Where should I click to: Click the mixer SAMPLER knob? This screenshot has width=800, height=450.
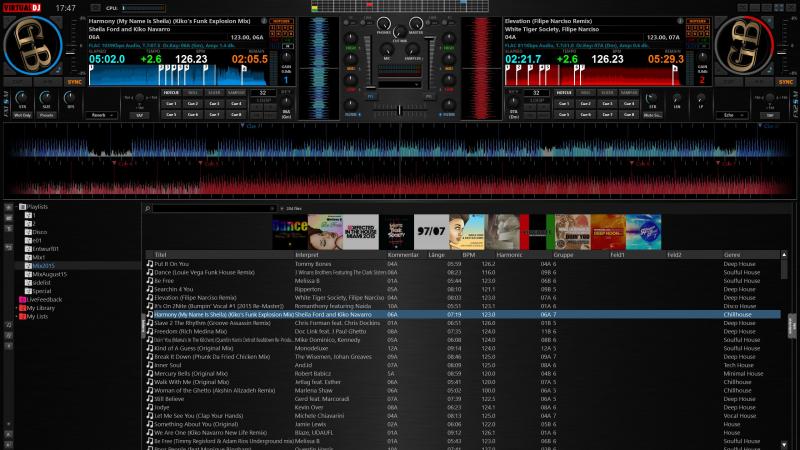tap(412, 49)
